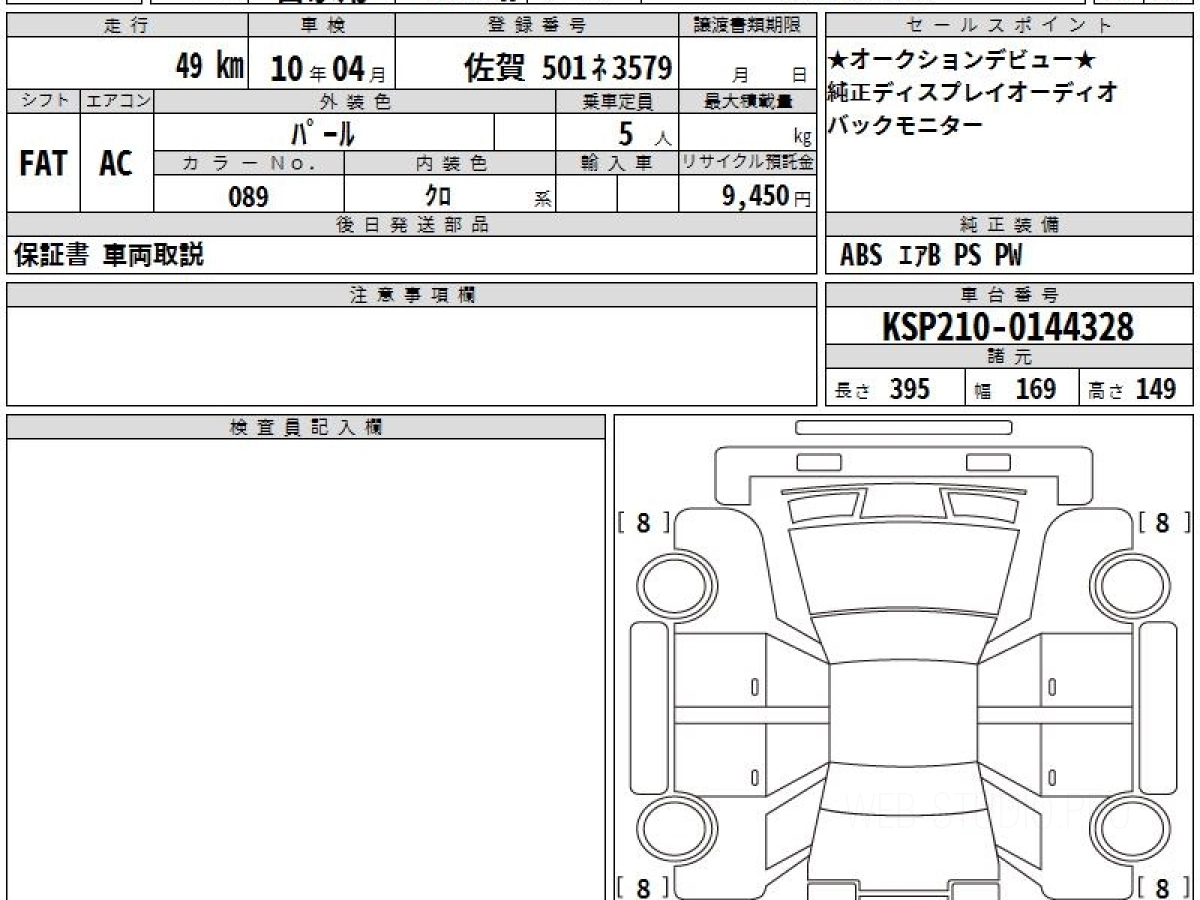This screenshot has width=1200, height=900.
Task: Click the 最大積載量 header
Action: click(748, 101)
